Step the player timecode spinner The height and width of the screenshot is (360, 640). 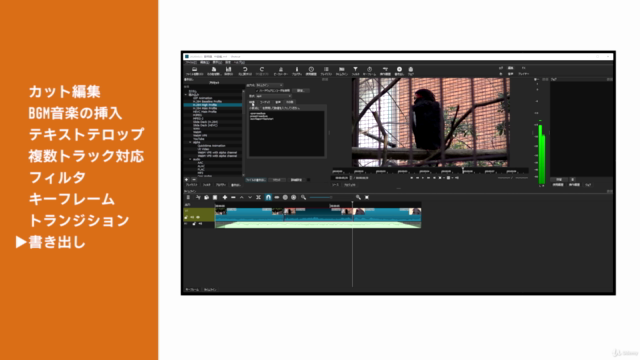[x=351, y=178]
